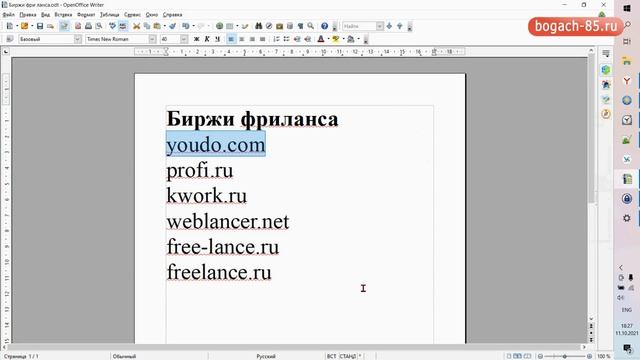Toggle Bullets list icon
The width and height of the screenshot is (640, 360).
[287, 39]
